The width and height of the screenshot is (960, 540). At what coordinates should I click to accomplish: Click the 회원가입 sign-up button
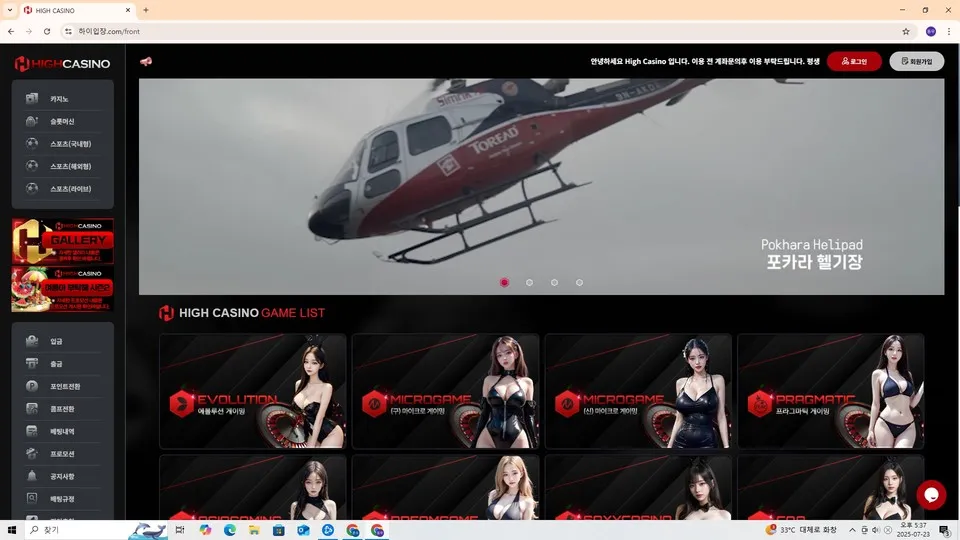point(917,61)
